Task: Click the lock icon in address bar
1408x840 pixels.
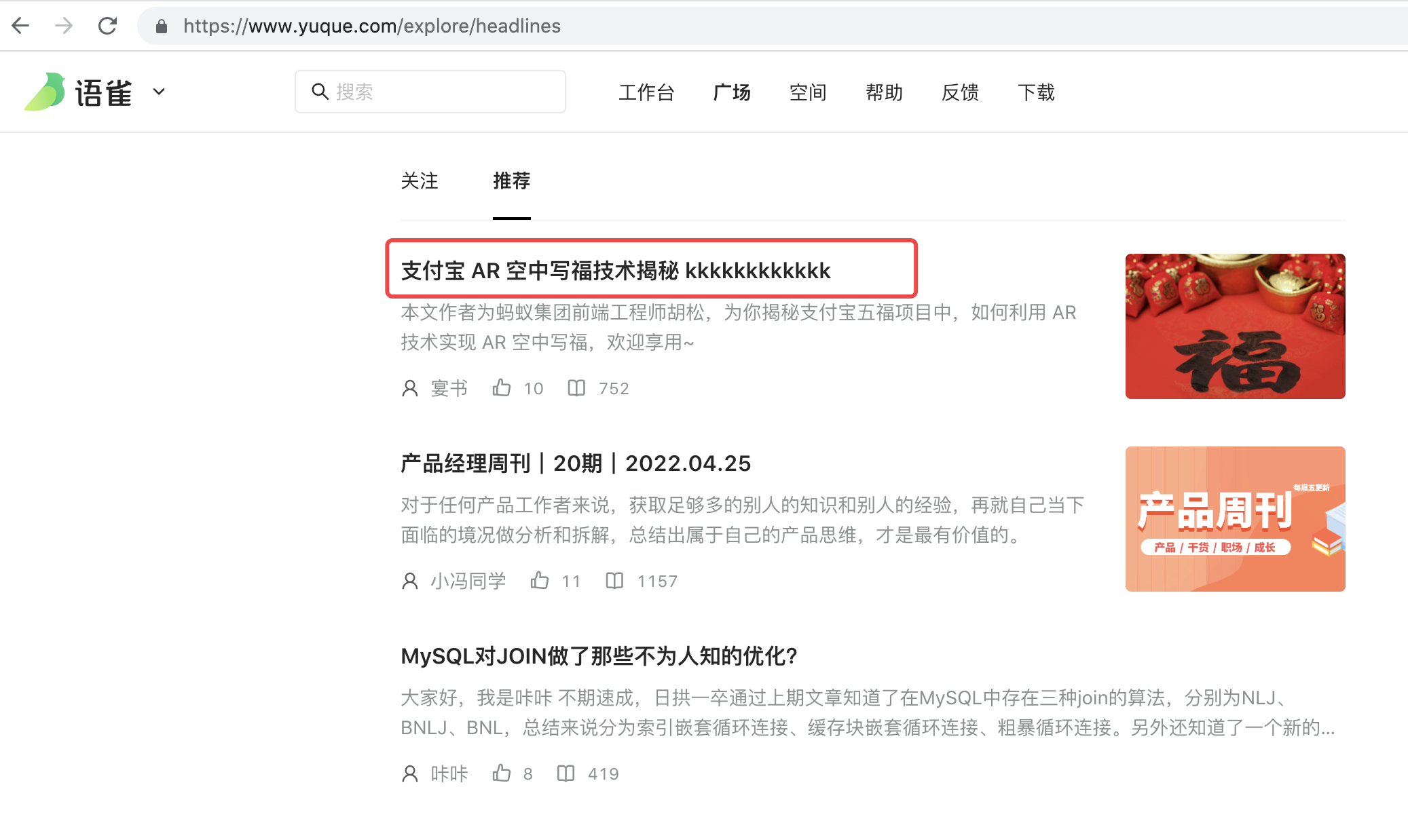Action: pyautogui.click(x=161, y=26)
